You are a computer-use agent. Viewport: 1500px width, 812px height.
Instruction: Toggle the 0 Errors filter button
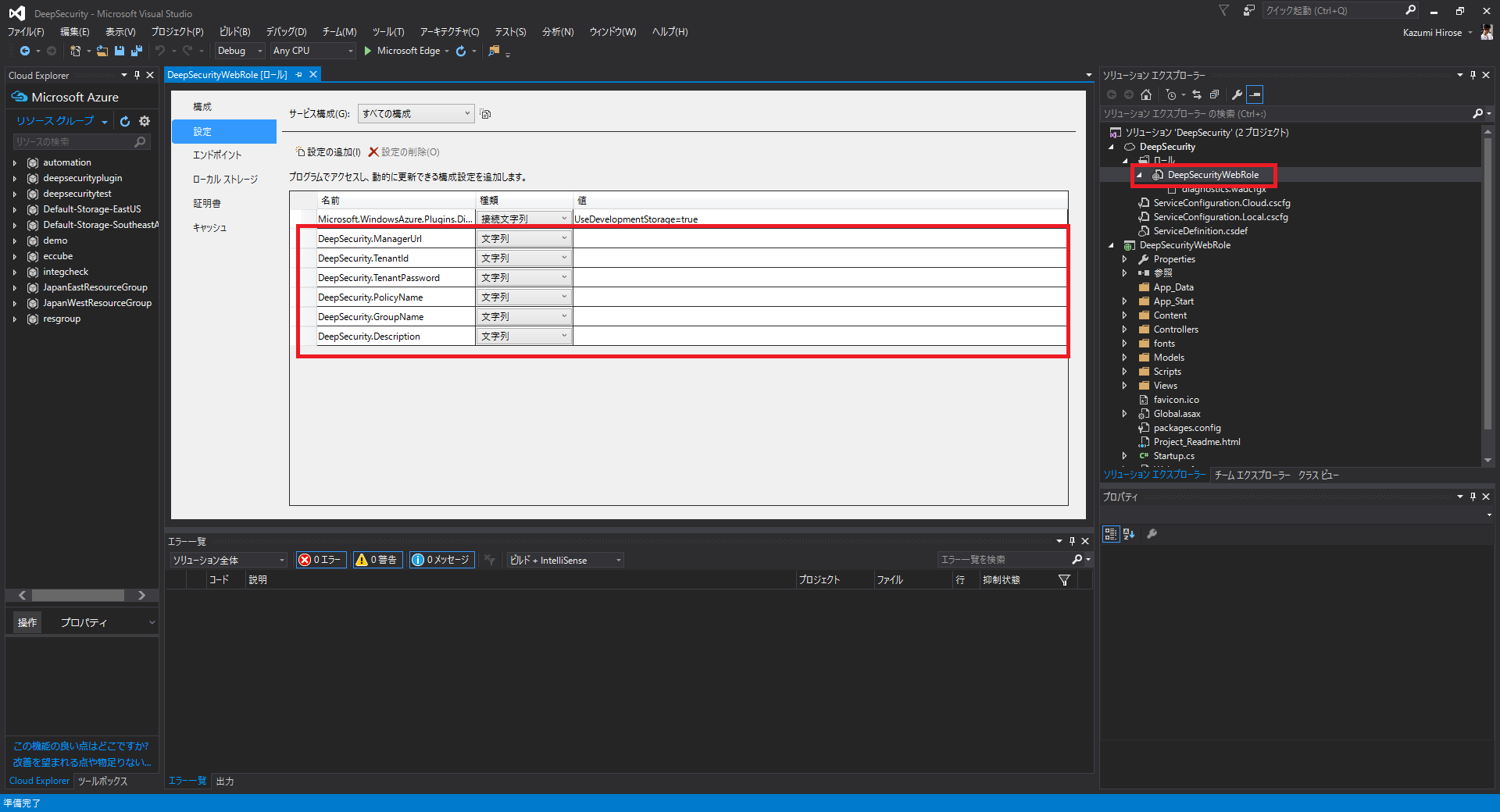(321, 560)
